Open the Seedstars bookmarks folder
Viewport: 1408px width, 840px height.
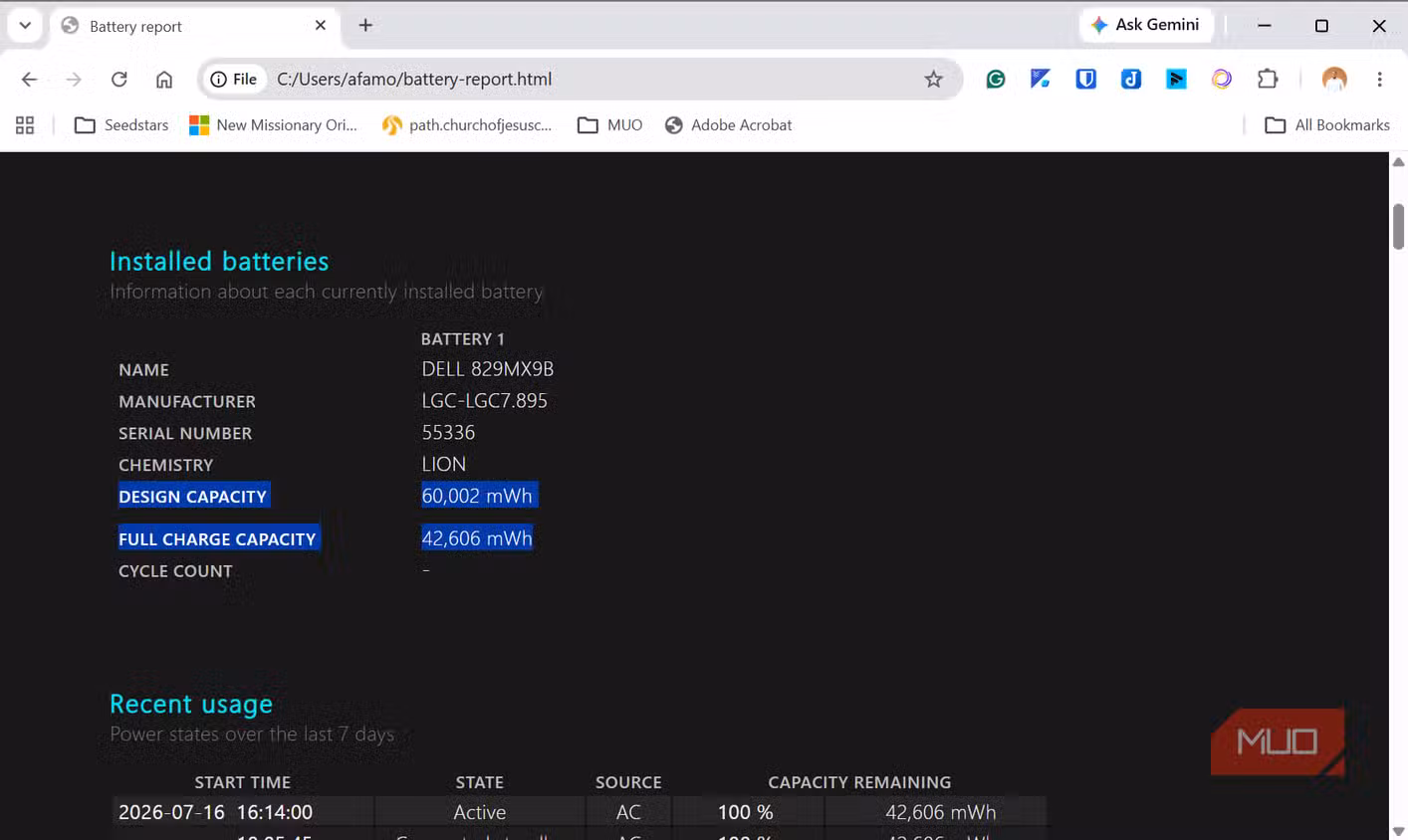(121, 125)
